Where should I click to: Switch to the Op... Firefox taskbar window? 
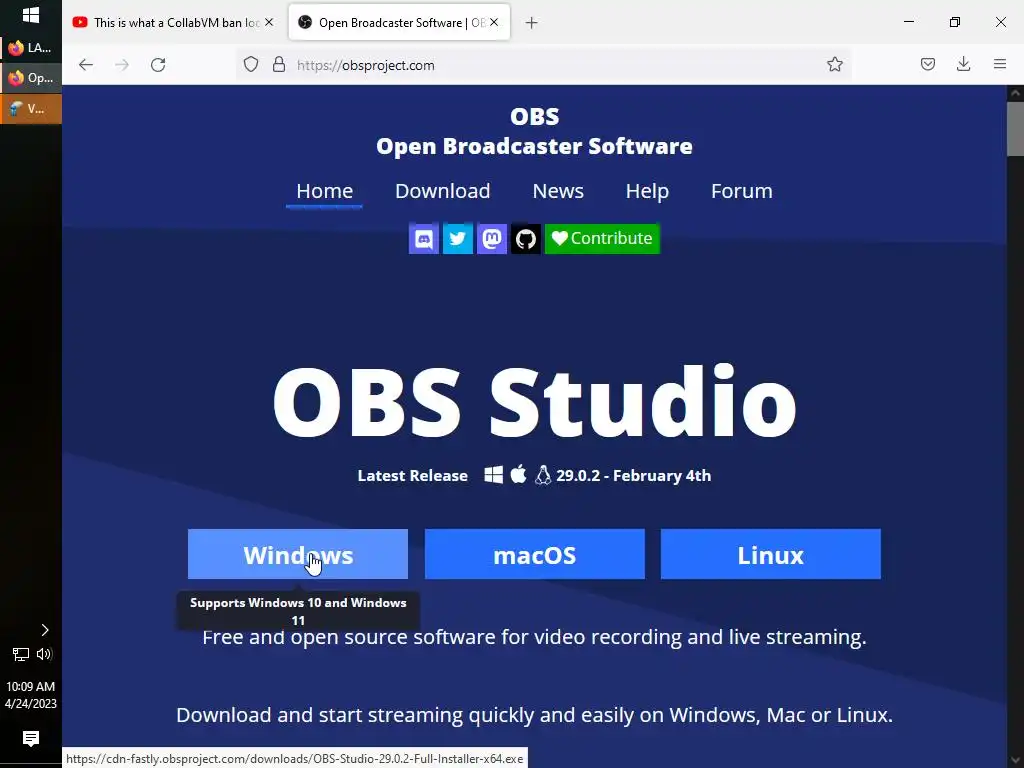click(x=31, y=78)
